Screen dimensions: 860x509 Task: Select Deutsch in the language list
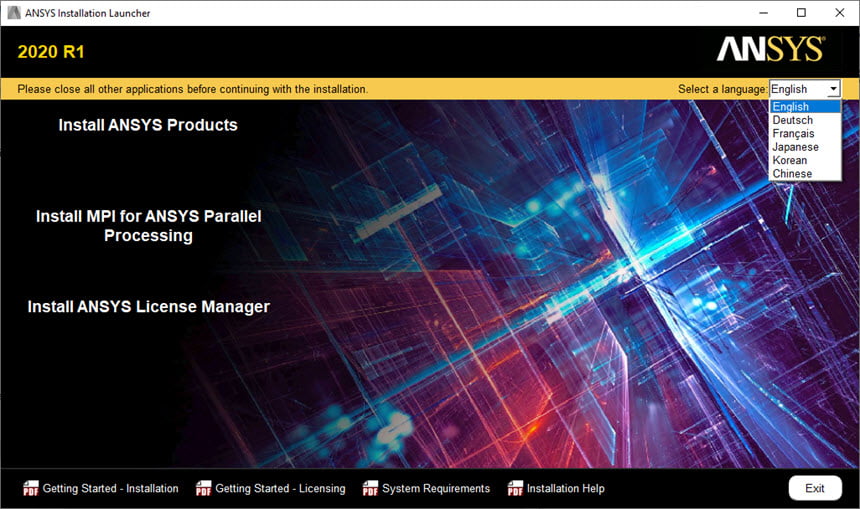point(805,120)
